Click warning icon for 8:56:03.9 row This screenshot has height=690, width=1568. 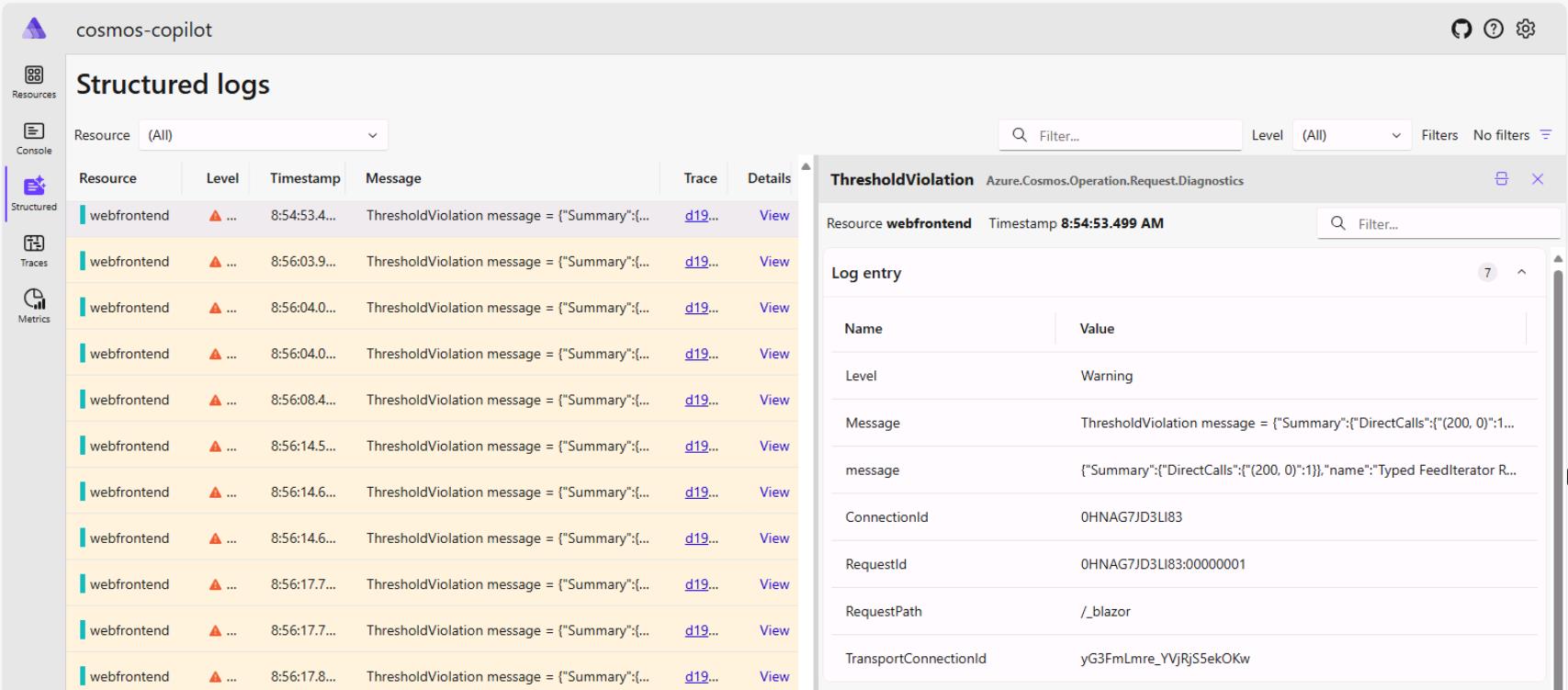point(215,262)
